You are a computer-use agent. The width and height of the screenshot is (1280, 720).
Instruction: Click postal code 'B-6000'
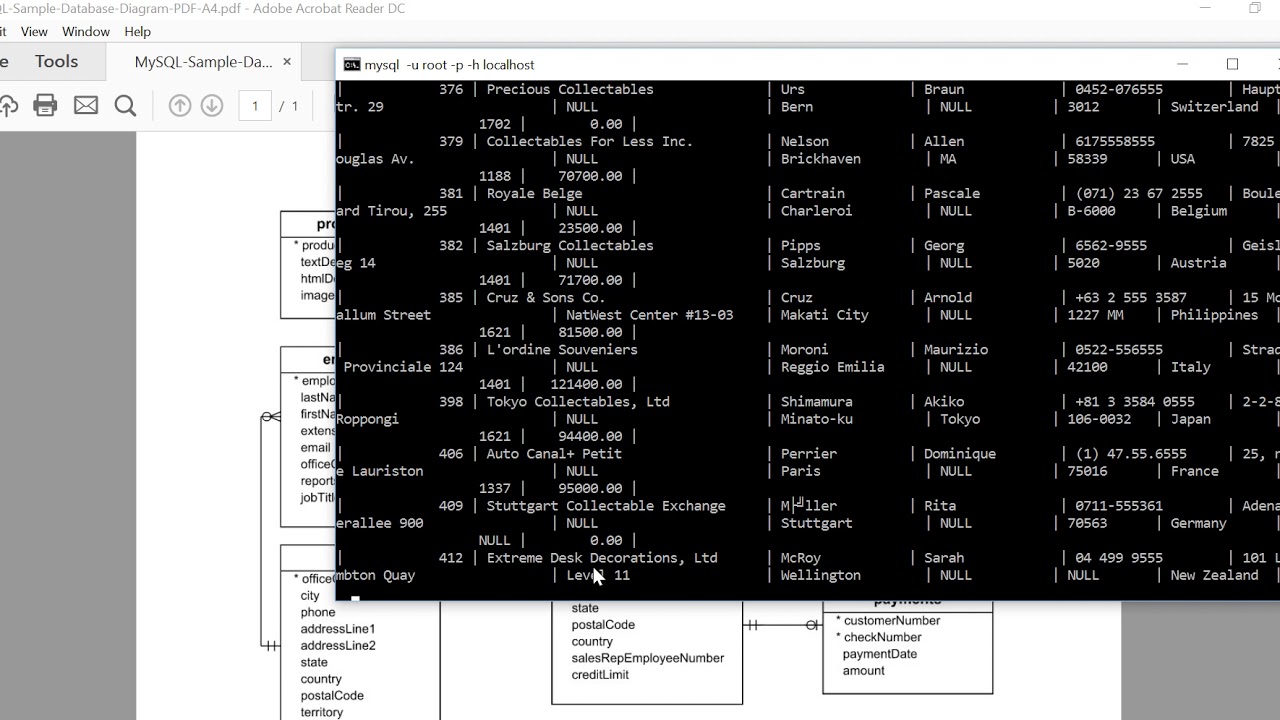pos(1091,211)
